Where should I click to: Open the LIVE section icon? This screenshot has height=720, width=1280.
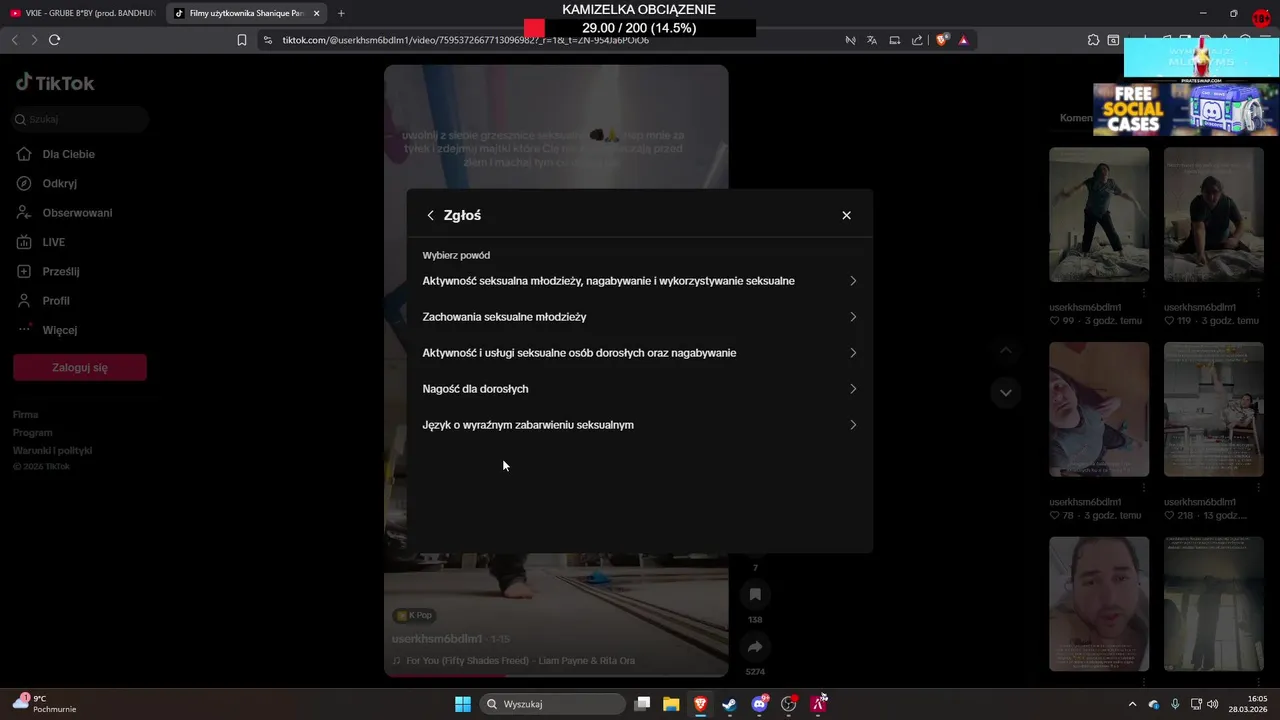(x=25, y=242)
